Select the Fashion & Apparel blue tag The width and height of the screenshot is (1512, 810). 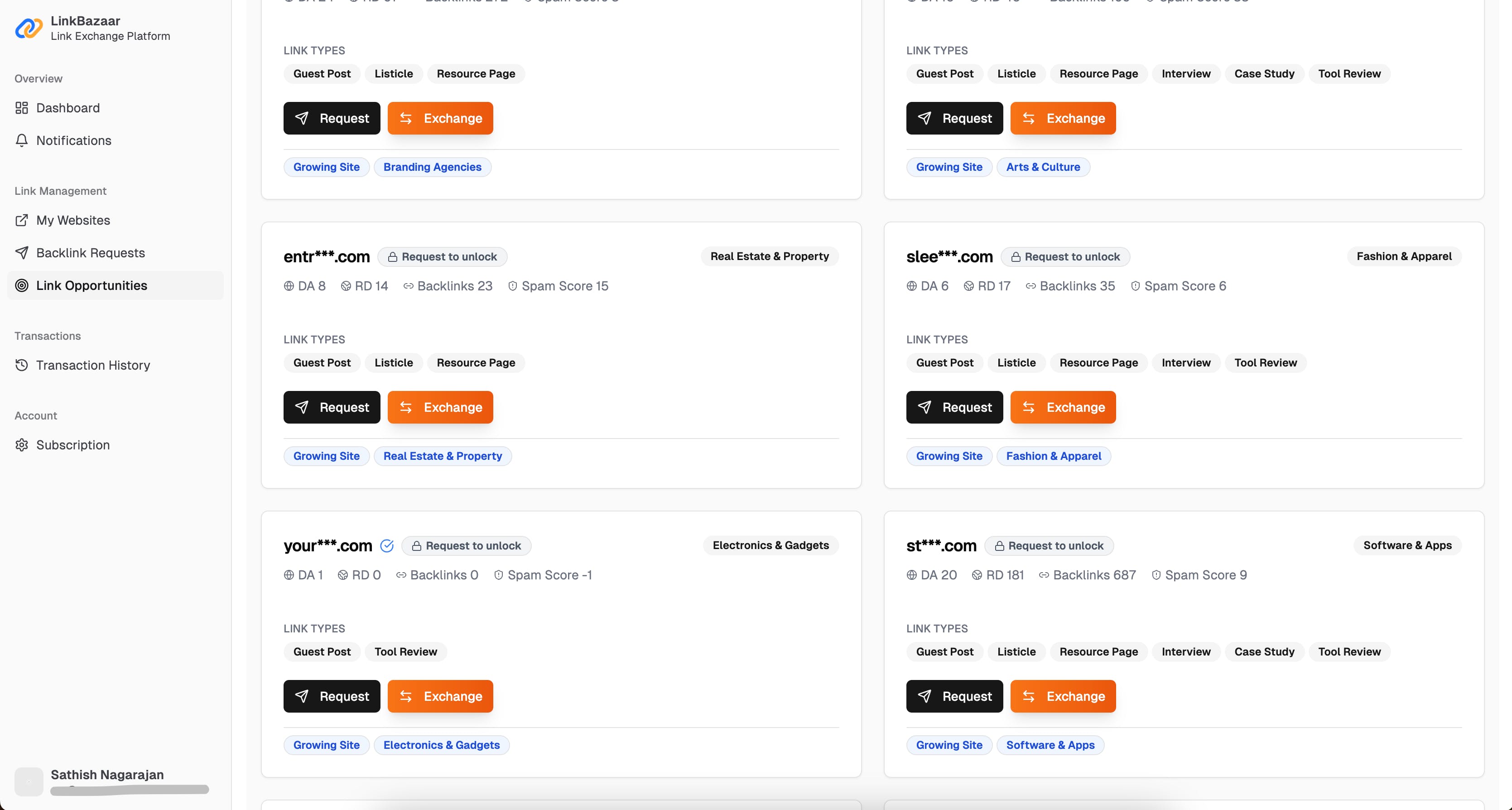pos(1054,456)
